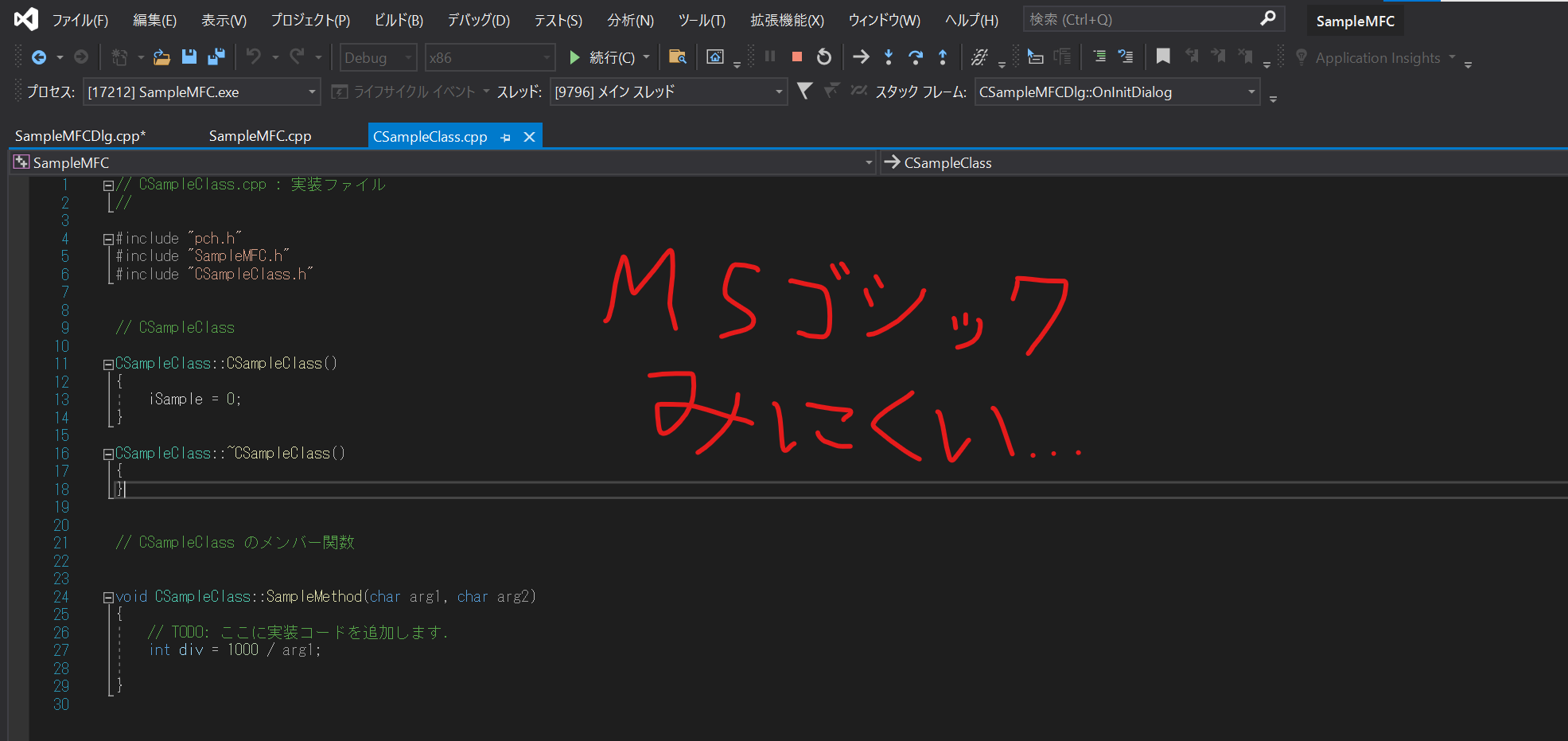Toggle a bookmark with the bookmark icon
This screenshot has height=741, width=1568.
pos(1163,57)
